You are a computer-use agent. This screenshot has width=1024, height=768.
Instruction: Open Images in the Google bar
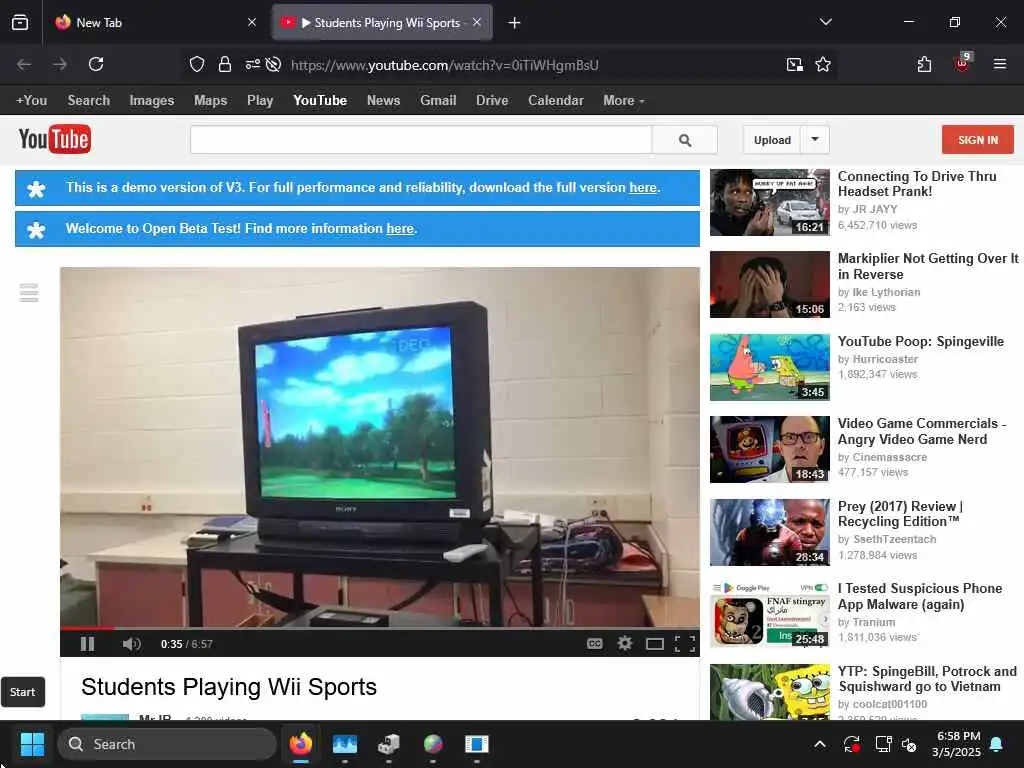click(152, 101)
